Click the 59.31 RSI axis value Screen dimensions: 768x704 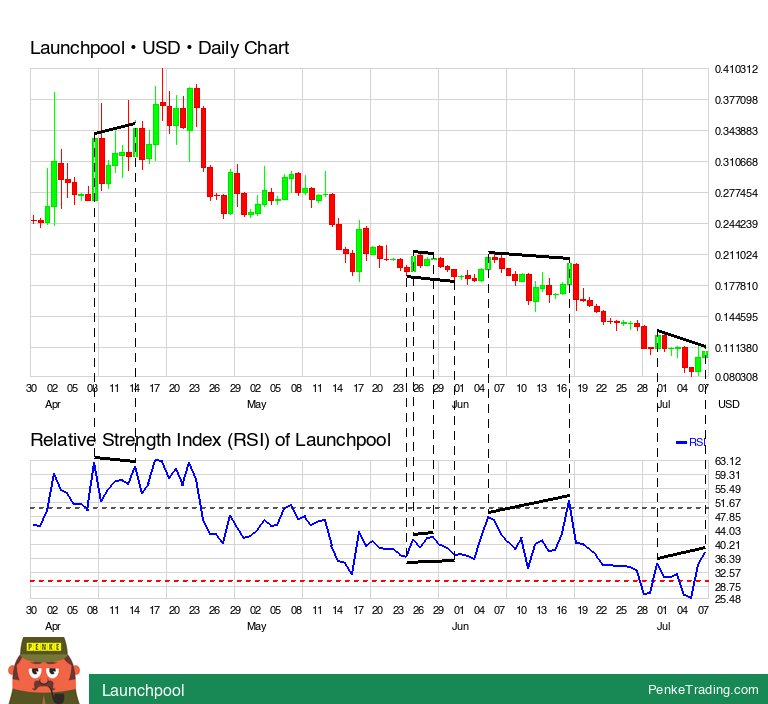[x=728, y=475]
